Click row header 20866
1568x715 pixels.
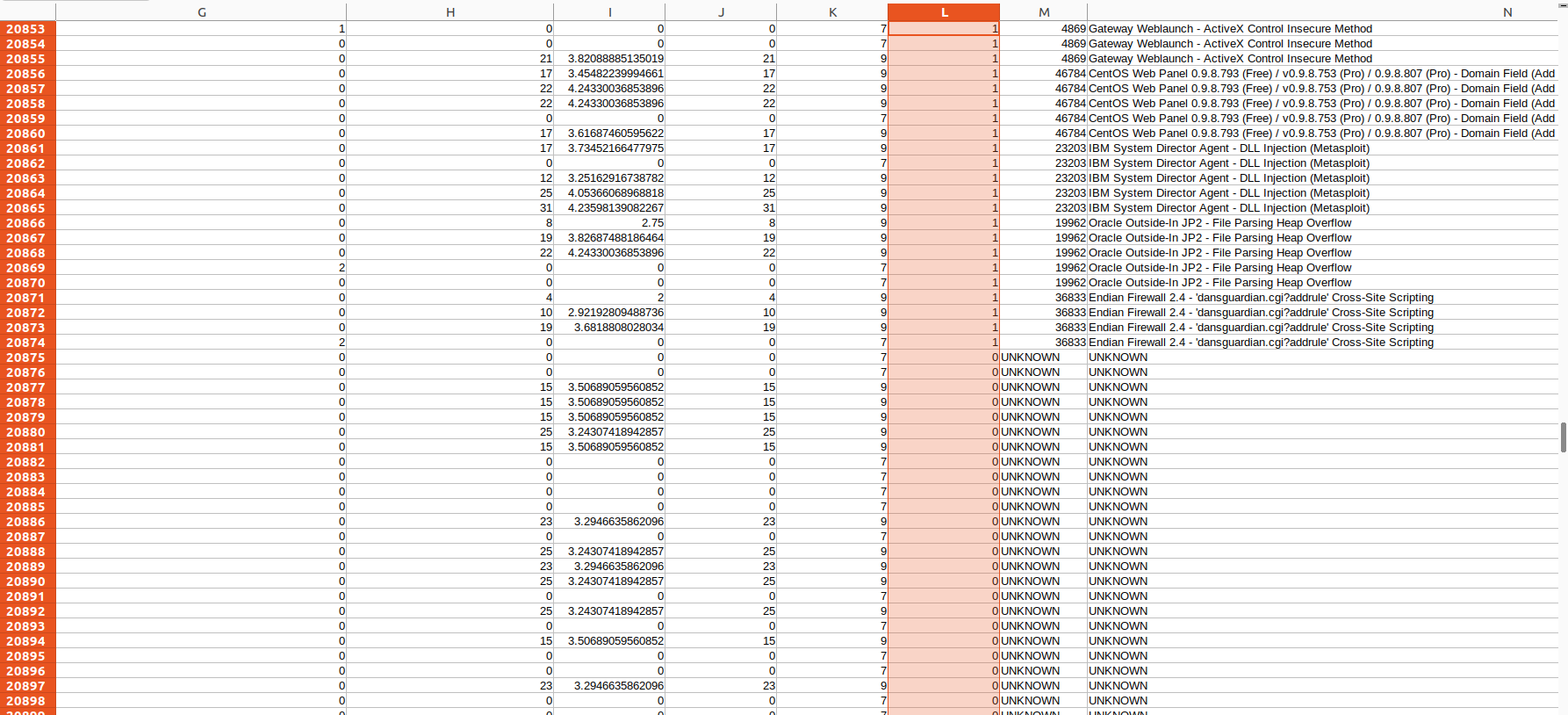click(27, 223)
